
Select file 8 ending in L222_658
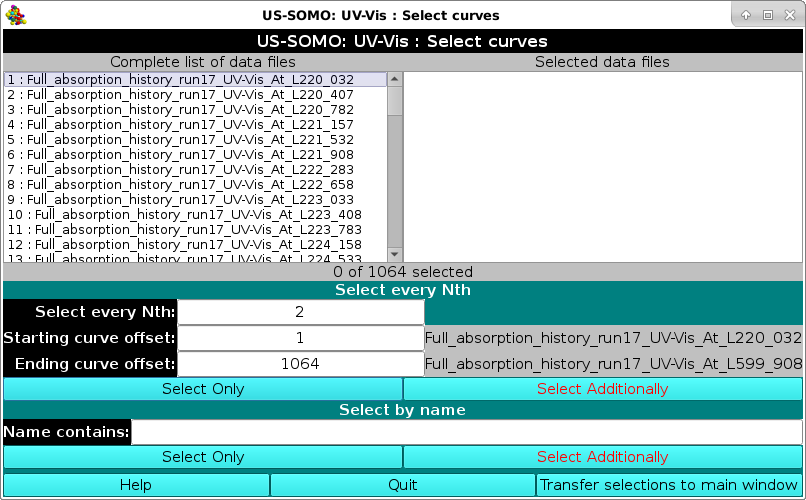[195, 184]
